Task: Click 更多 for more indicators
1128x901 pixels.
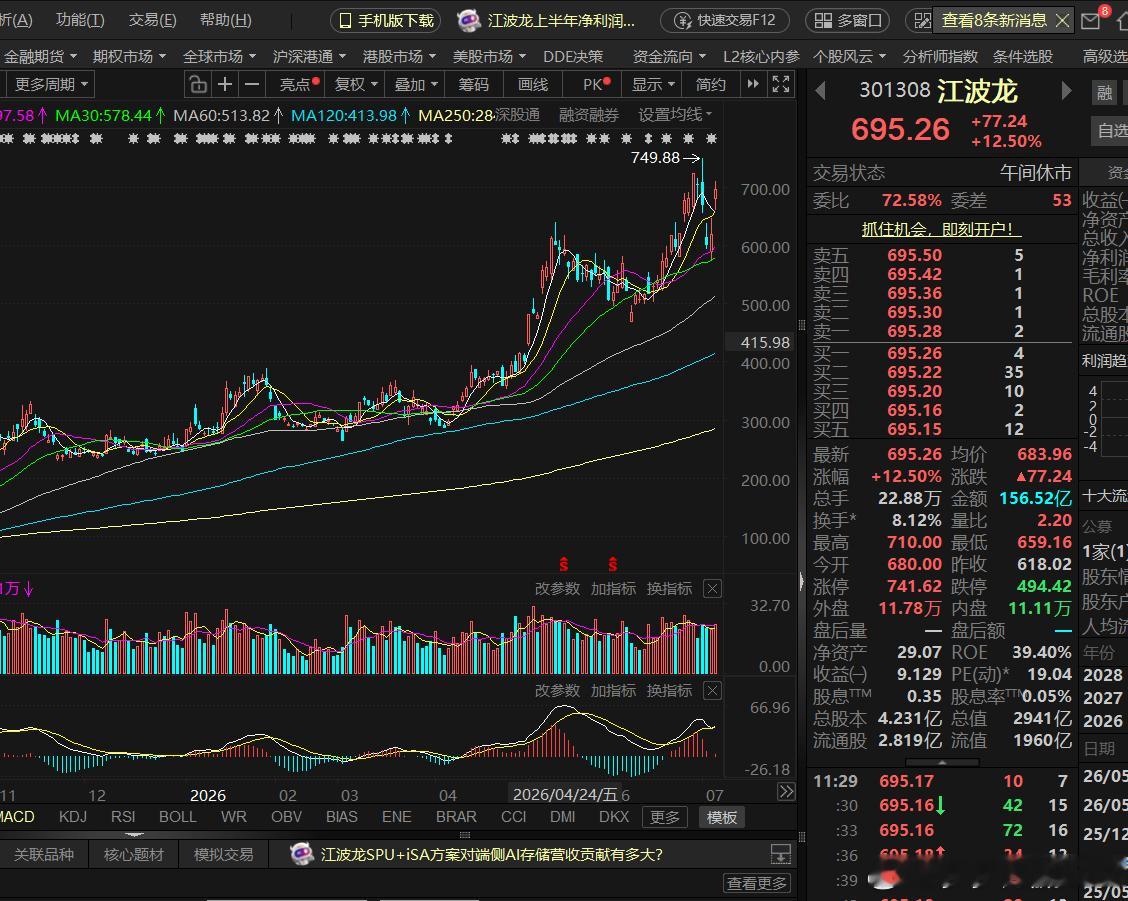Action: point(664,818)
